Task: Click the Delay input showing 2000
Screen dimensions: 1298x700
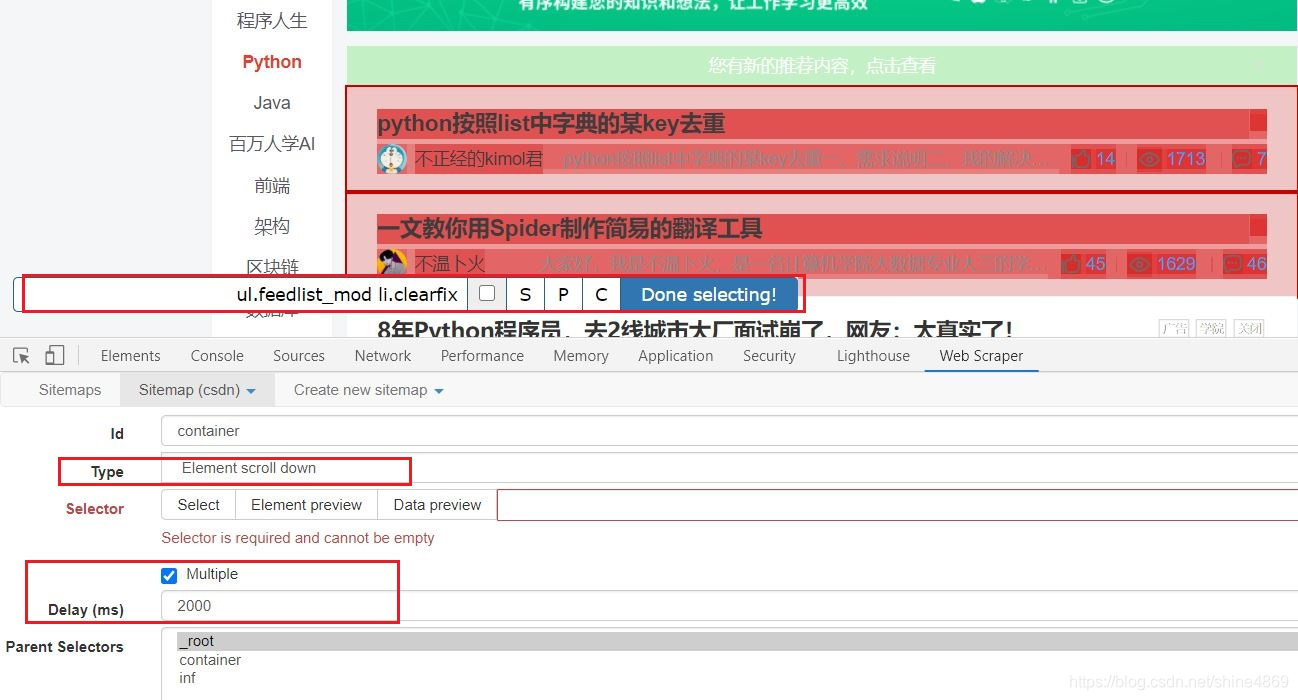Action: point(279,606)
